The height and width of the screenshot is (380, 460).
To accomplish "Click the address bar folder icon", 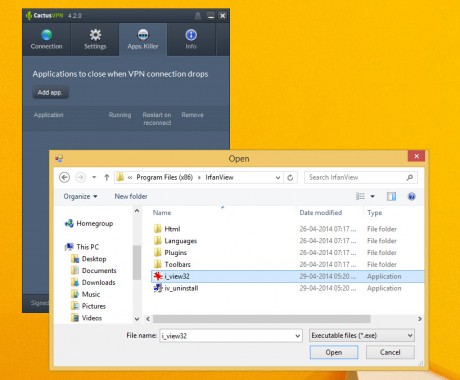I will [x=120, y=177].
